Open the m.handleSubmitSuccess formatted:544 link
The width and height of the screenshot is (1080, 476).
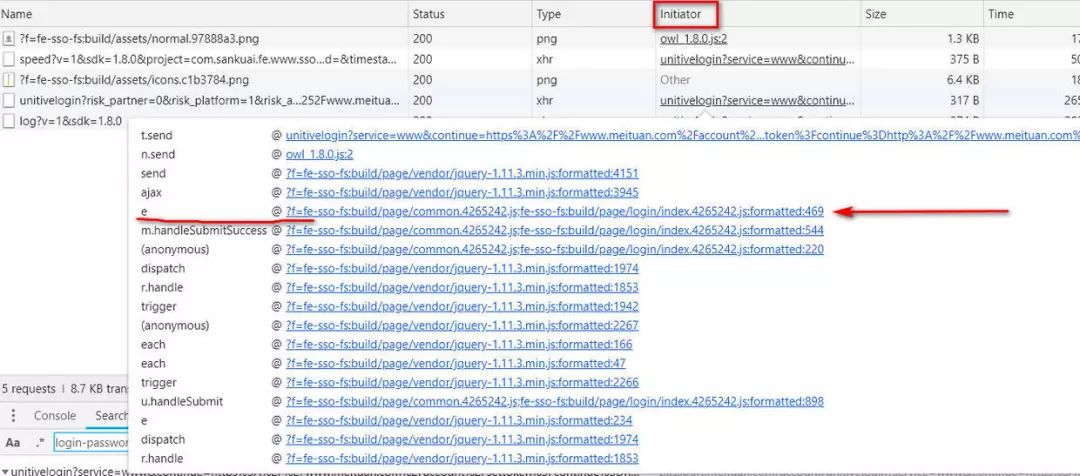pyautogui.click(x=554, y=231)
